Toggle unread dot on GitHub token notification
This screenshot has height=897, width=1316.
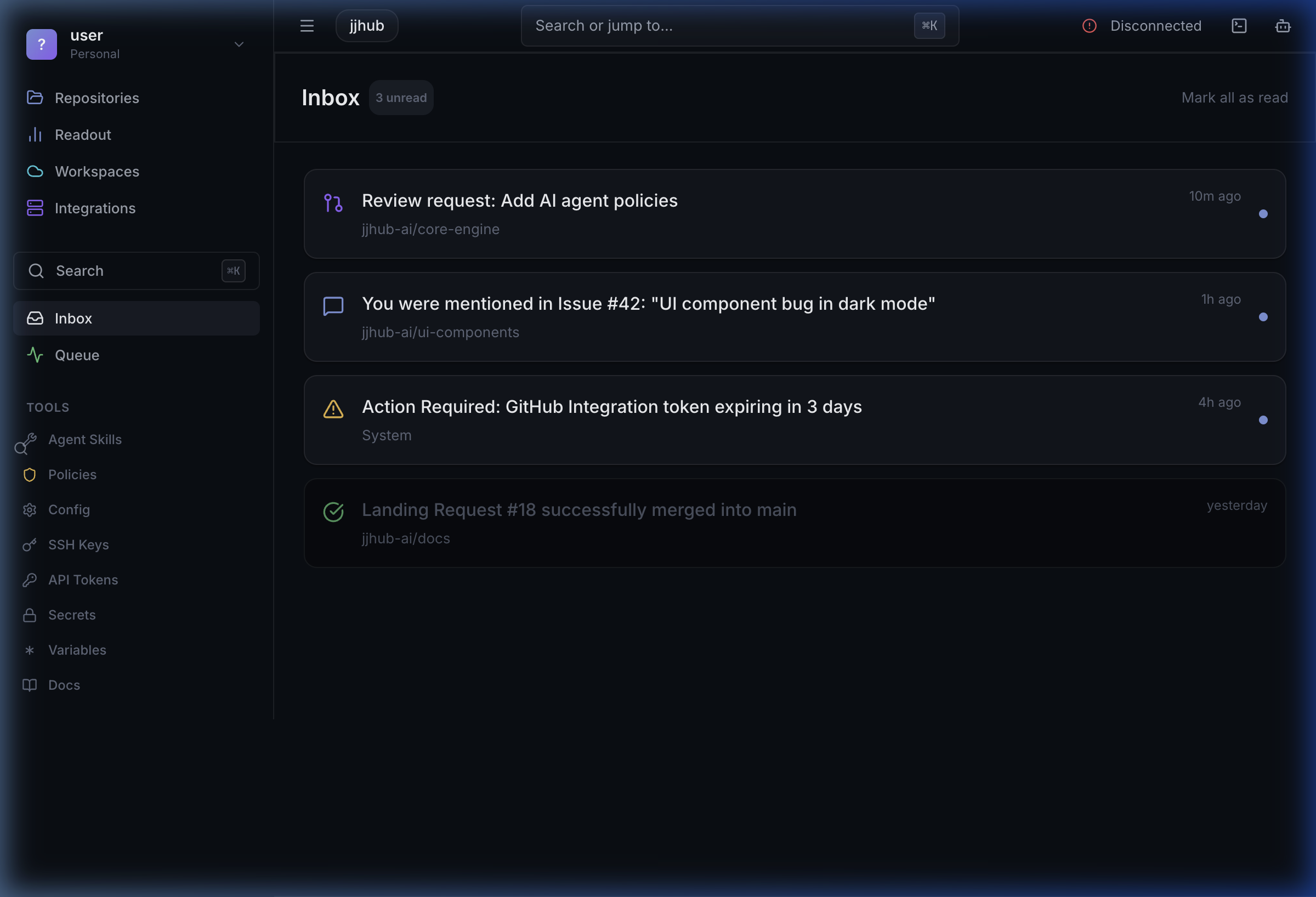pos(1263,420)
